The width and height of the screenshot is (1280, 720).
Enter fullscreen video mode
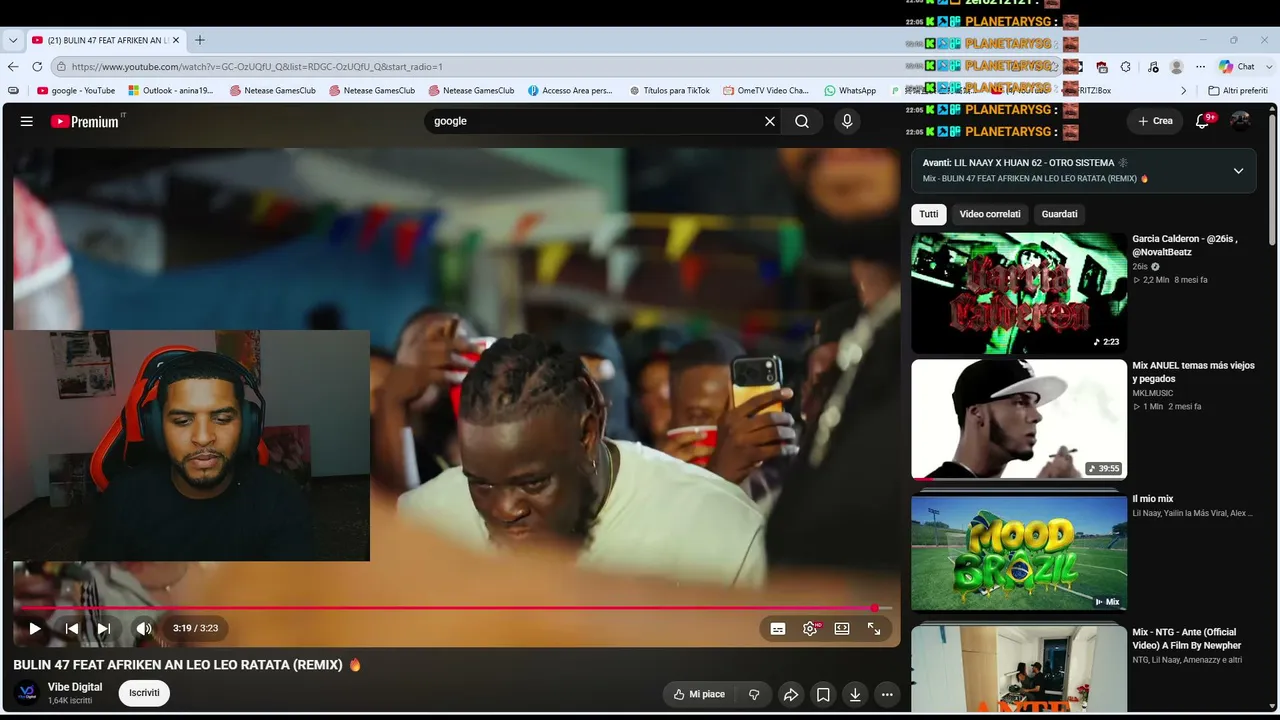[x=874, y=629]
